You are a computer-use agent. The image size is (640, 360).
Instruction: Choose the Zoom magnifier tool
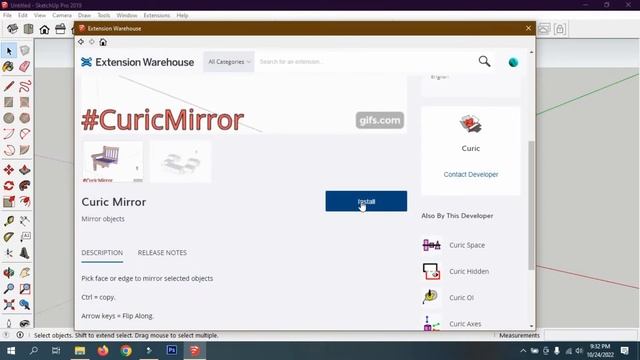click(x=9, y=289)
